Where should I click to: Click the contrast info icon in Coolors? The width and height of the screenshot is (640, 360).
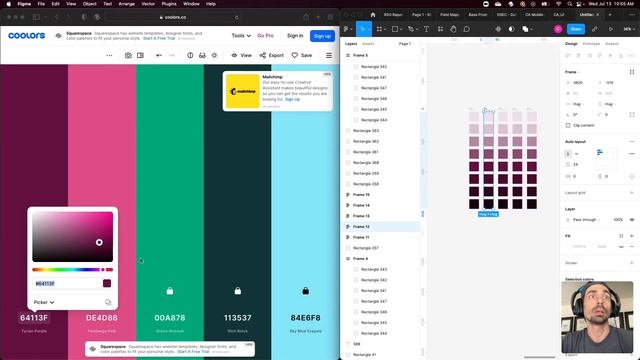[190, 55]
